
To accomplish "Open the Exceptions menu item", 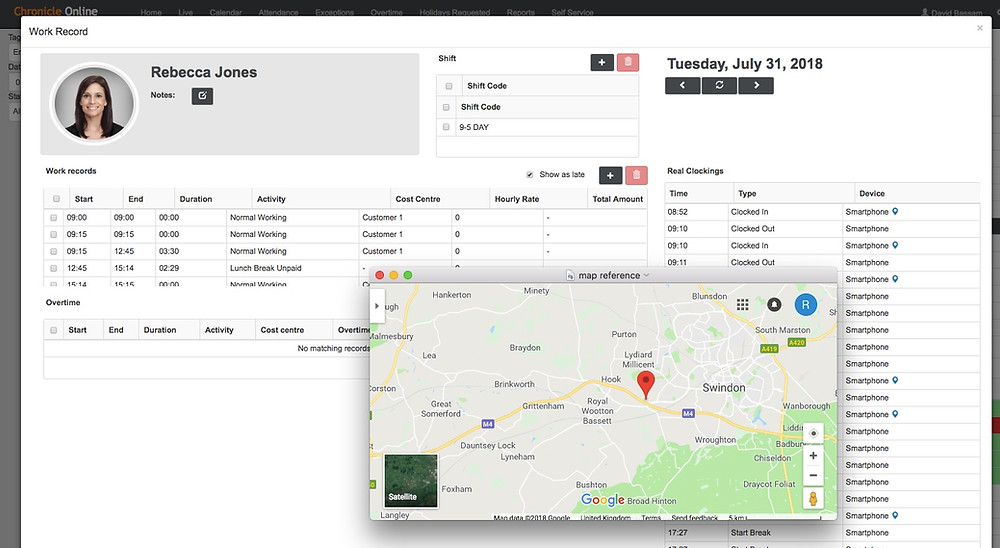I will [334, 12].
